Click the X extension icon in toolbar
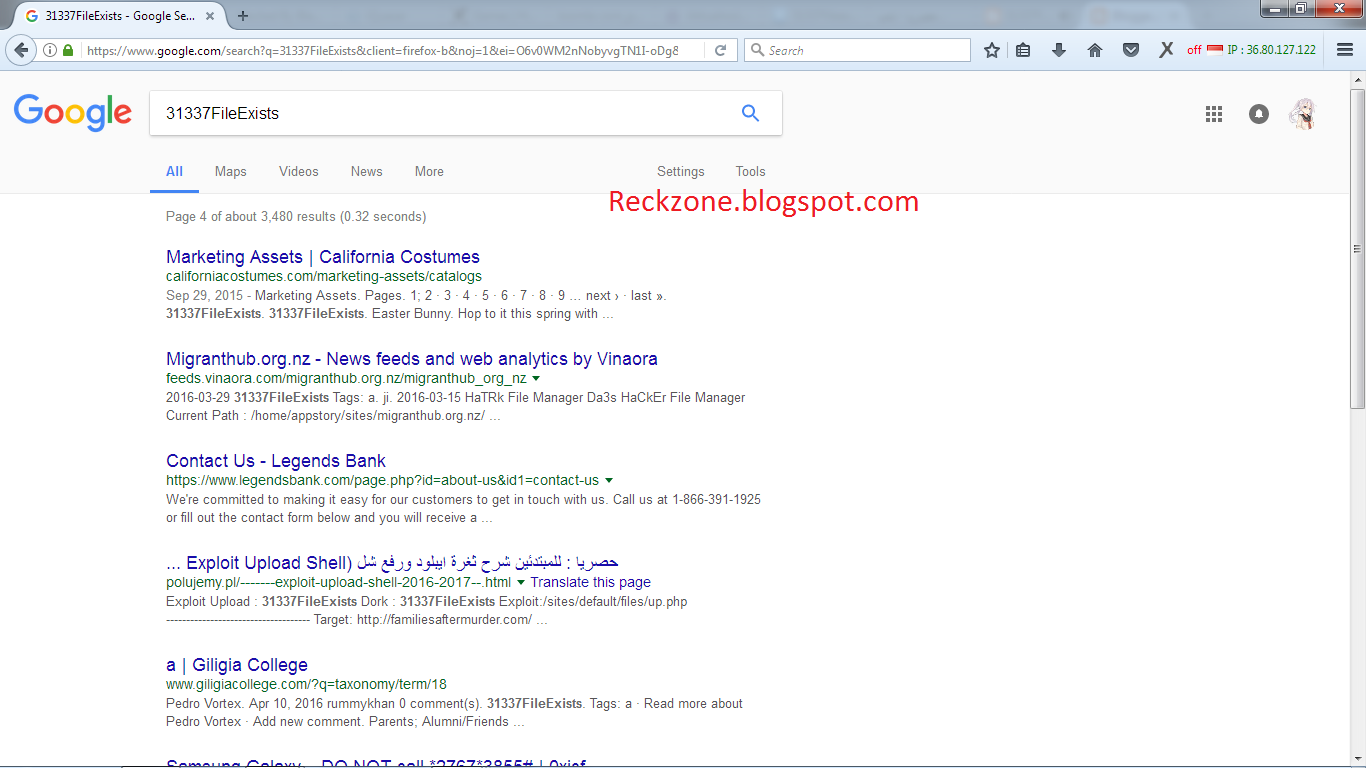This screenshot has height=768, width=1366. click(1166, 50)
